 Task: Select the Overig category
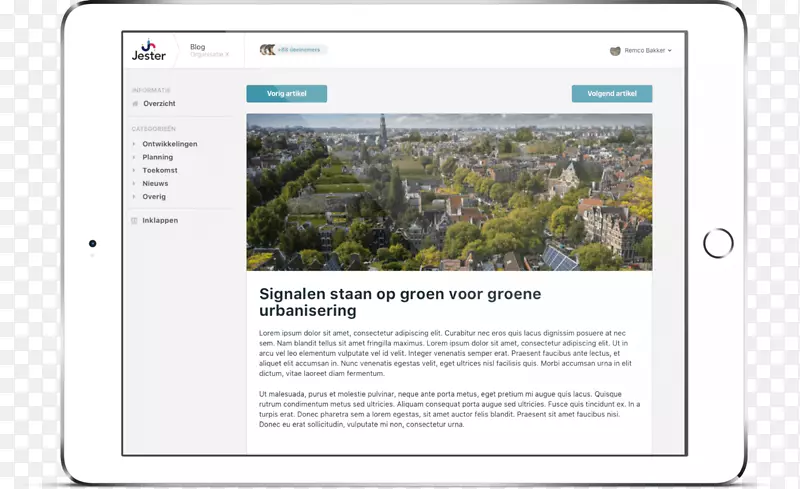tap(154, 197)
